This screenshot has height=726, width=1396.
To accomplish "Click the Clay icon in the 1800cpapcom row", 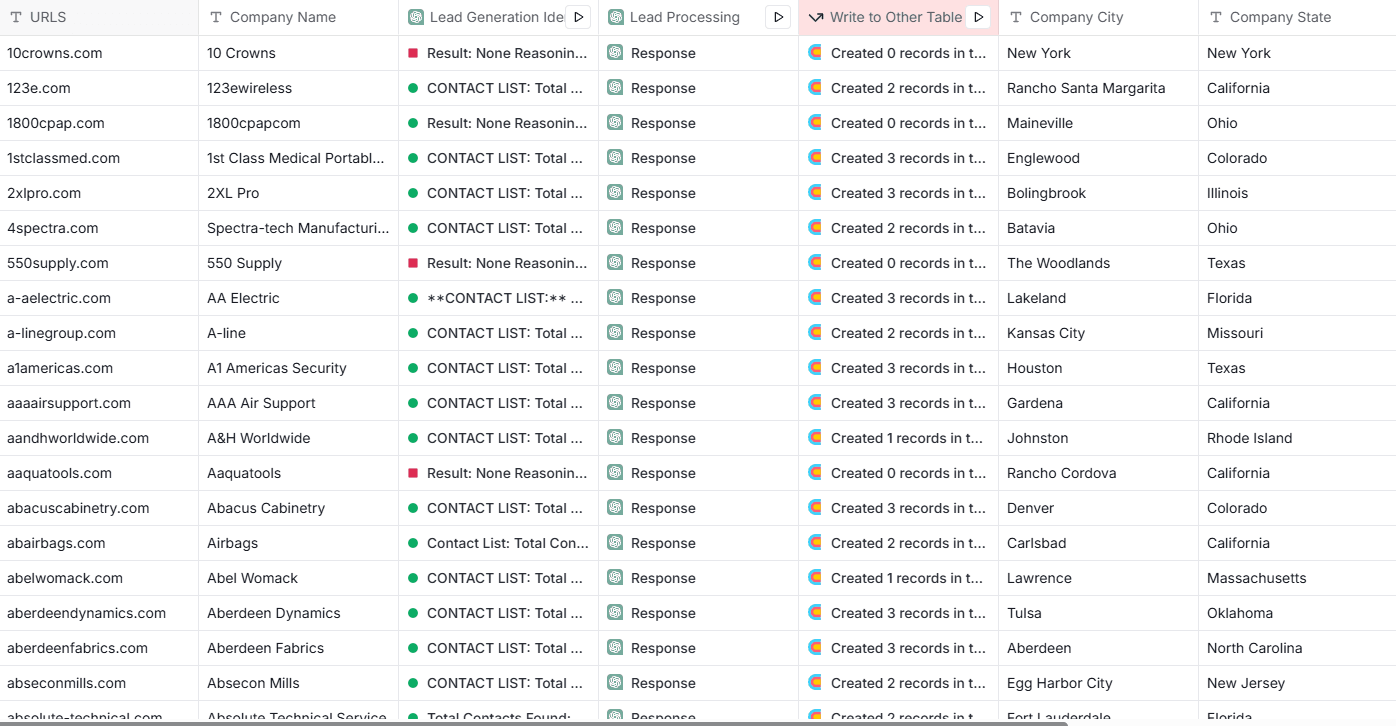I will tap(815, 122).
